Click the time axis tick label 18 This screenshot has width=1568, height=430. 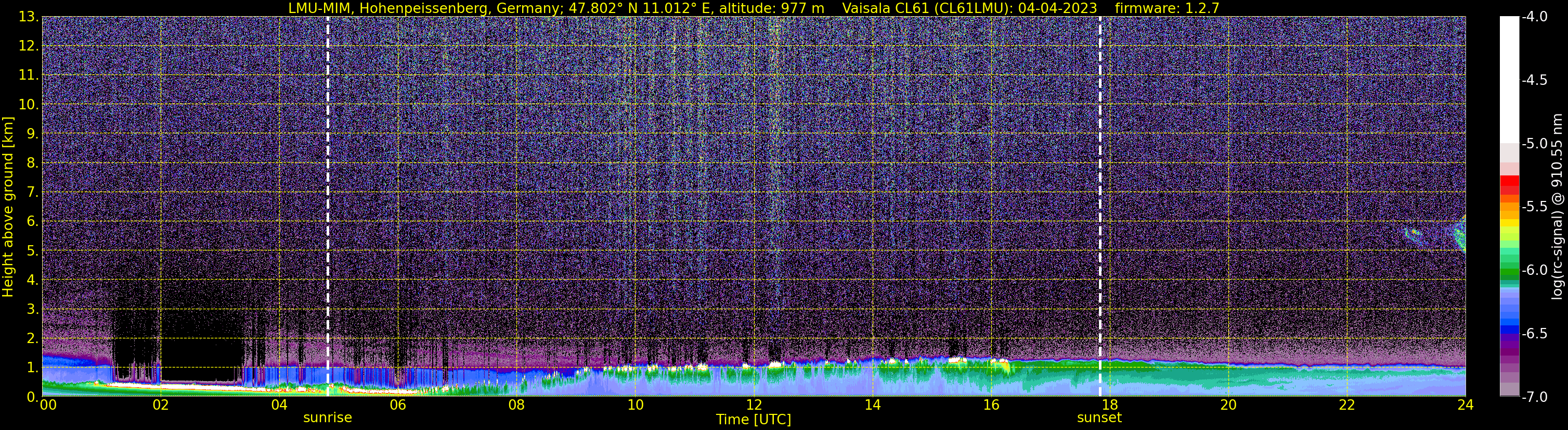pos(1110,404)
